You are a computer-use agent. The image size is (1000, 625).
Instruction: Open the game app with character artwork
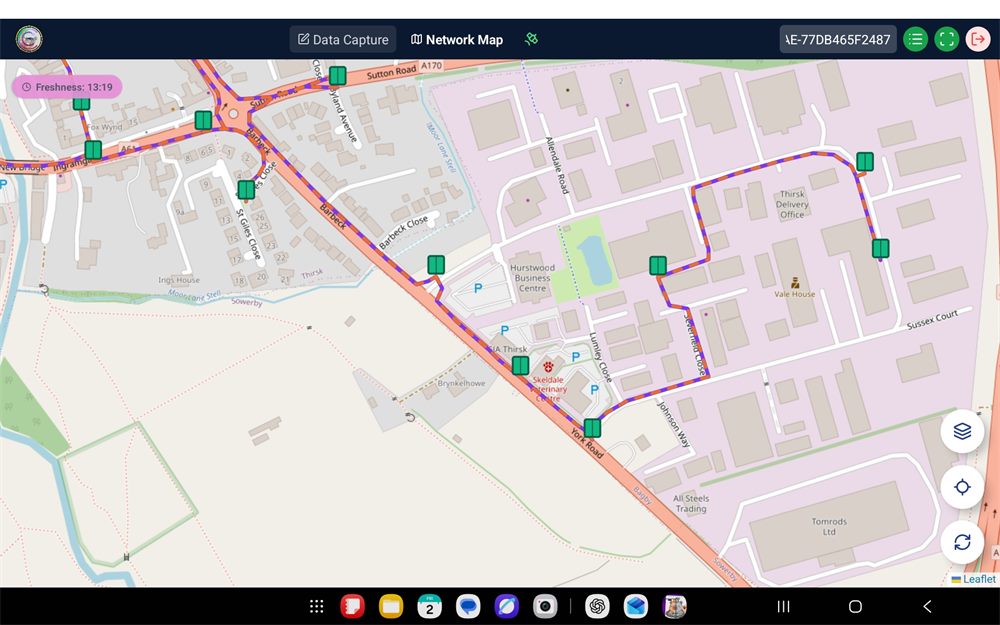point(675,607)
